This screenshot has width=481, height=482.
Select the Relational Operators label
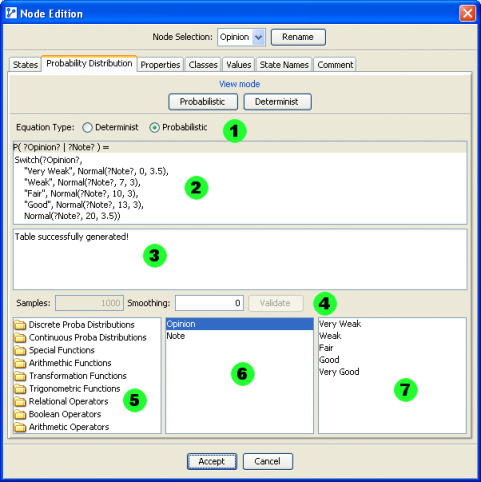click(68, 401)
